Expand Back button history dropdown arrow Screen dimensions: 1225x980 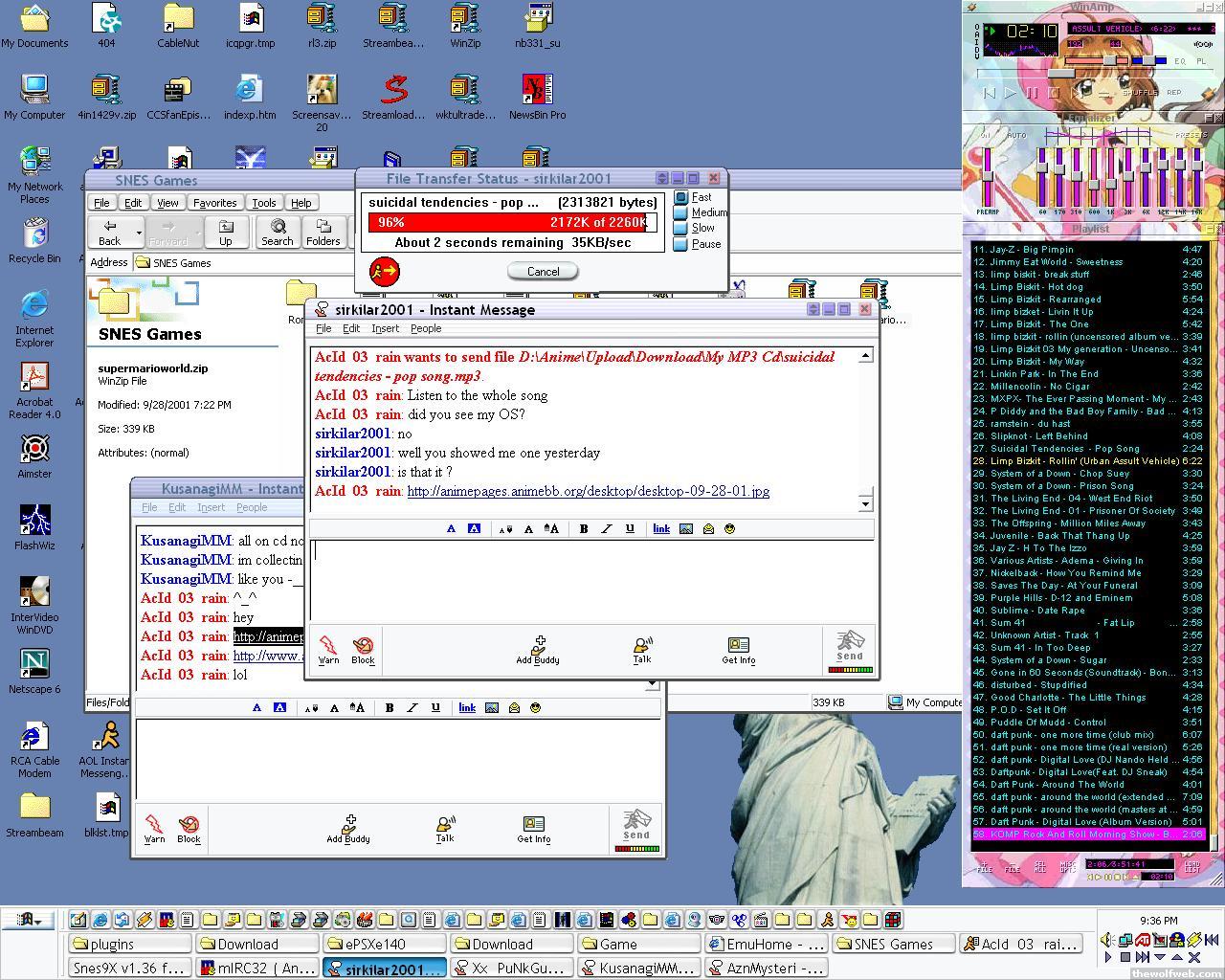(139, 233)
